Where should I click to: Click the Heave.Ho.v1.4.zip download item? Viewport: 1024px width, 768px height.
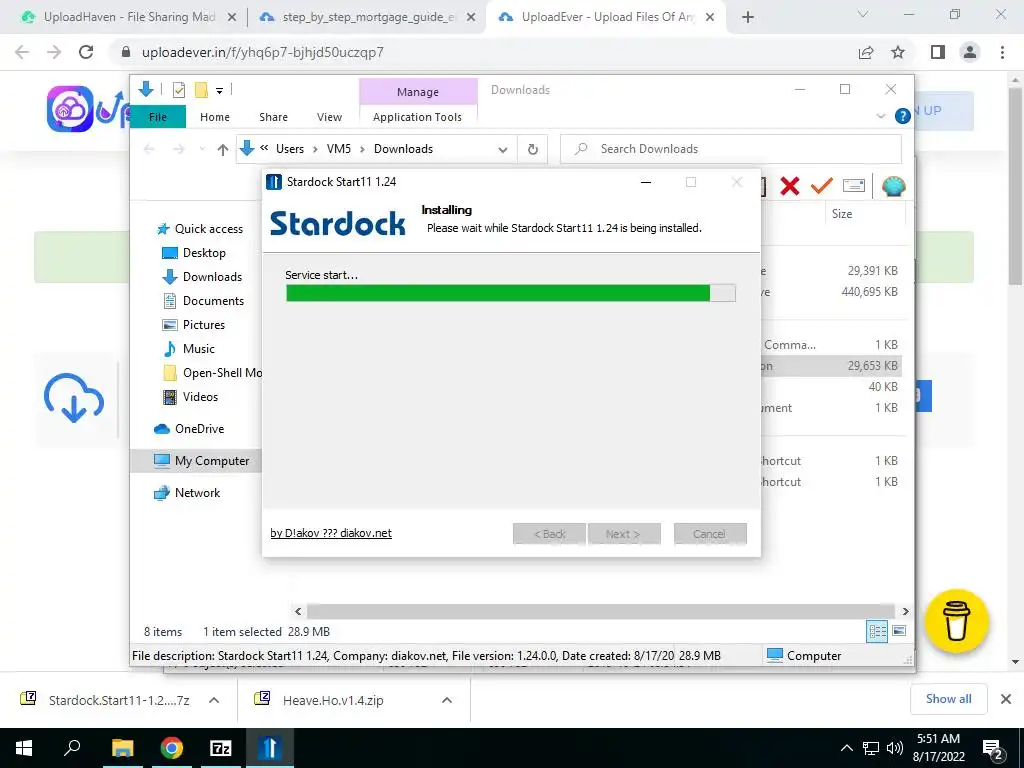click(333, 700)
